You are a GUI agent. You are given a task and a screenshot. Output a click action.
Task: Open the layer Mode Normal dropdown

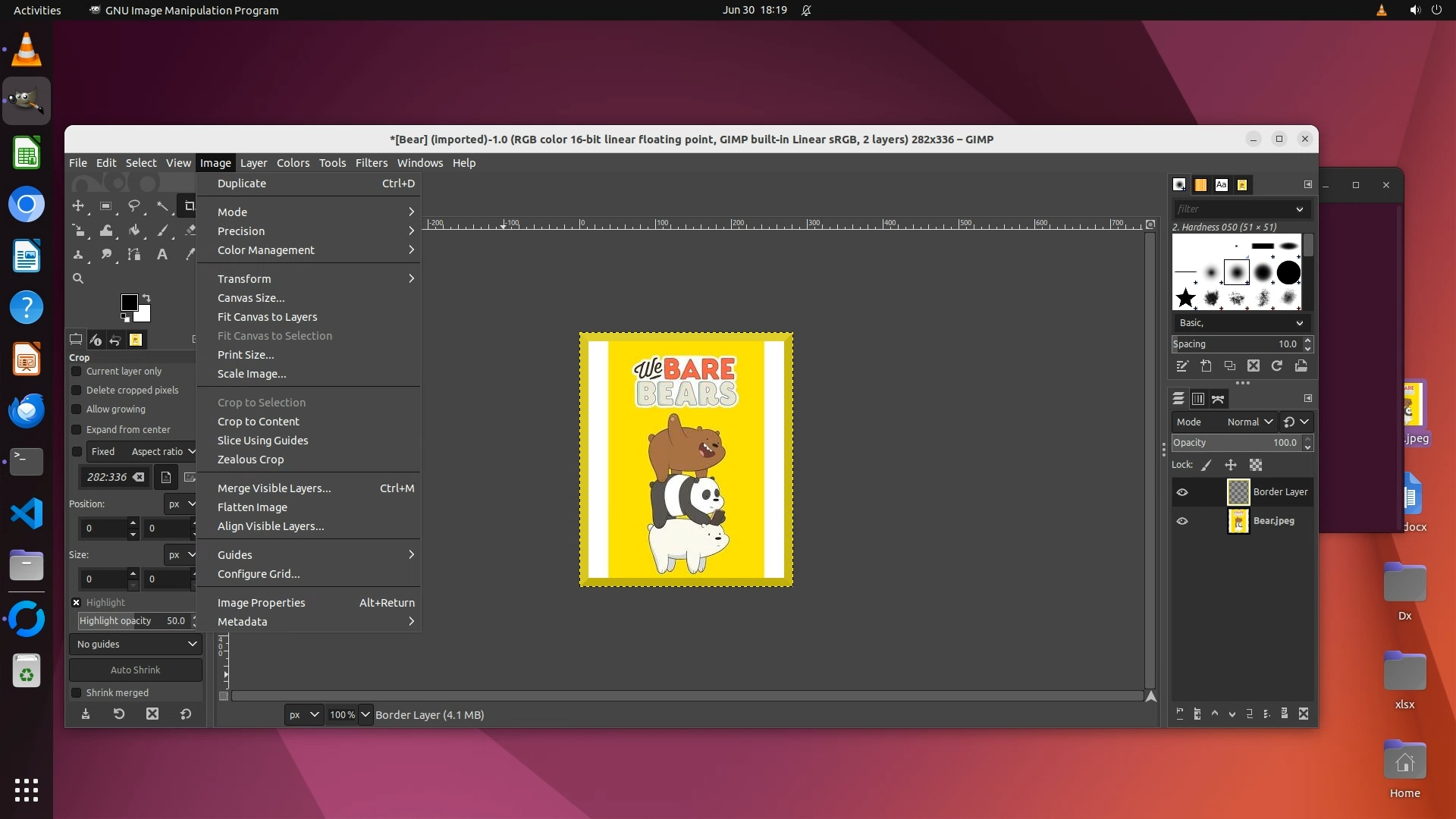(x=1249, y=422)
